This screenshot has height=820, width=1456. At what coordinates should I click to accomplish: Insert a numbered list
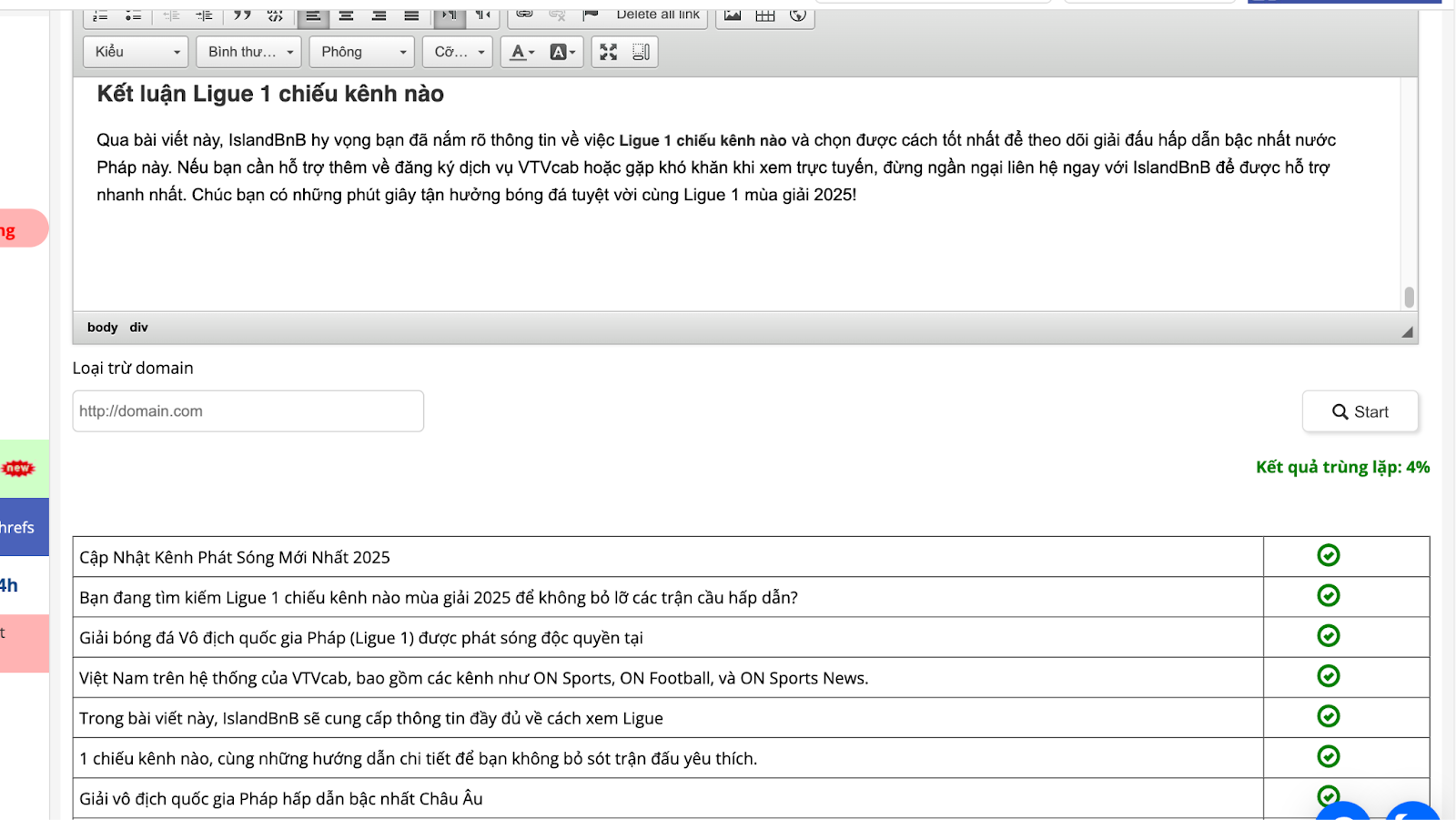tap(100, 15)
